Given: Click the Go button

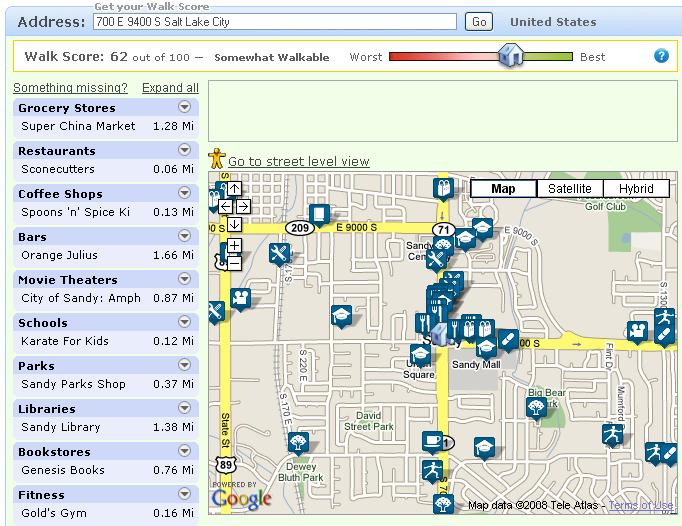Looking at the screenshot, I should click(x=479, y=22).
